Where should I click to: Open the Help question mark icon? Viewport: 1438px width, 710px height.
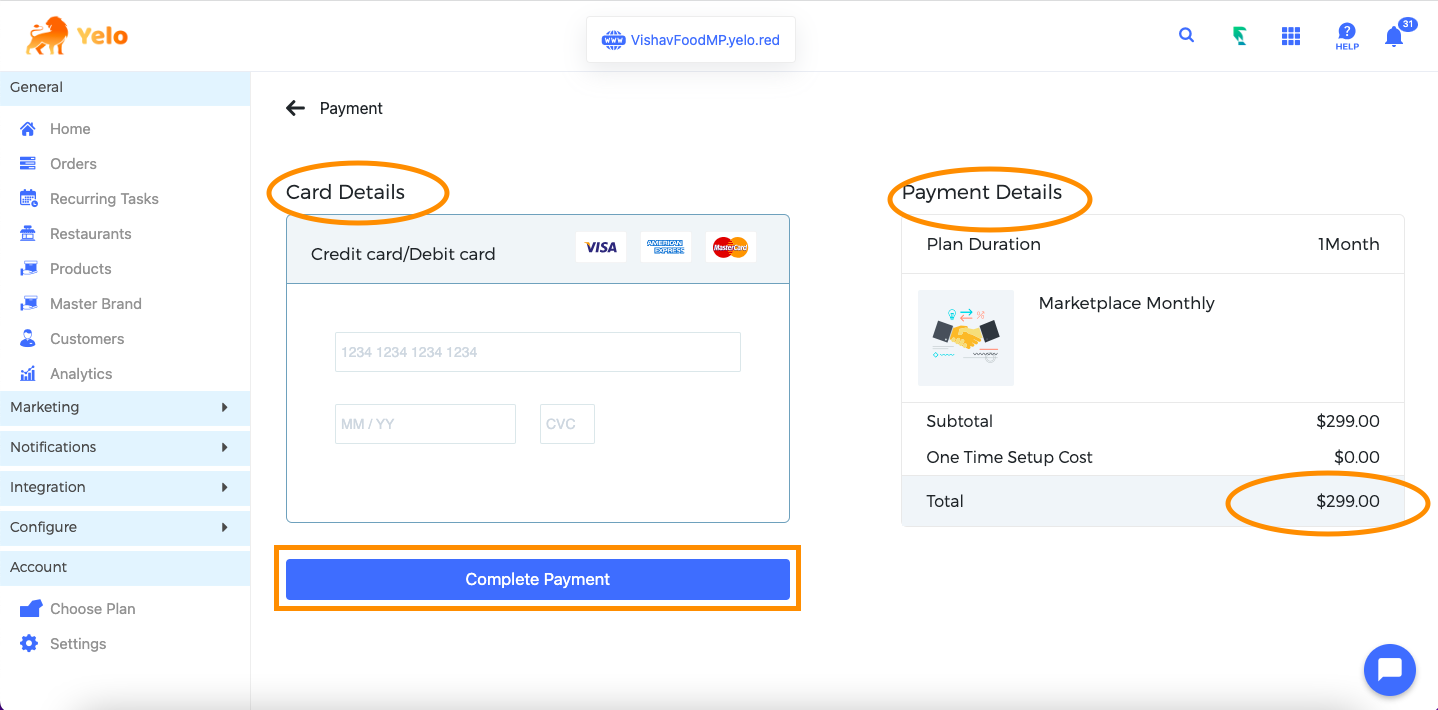pyautogui.click(x=1347, y=36)
